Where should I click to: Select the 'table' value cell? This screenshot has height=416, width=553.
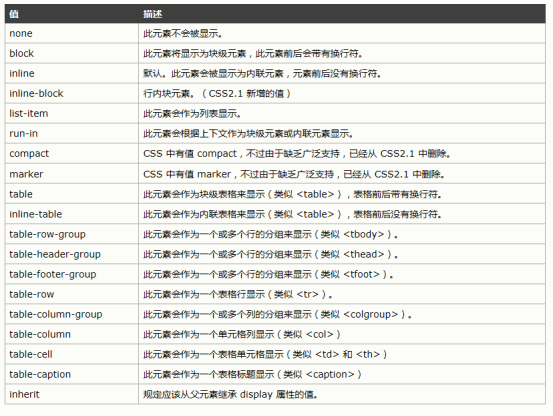click(x=72, y=194)
